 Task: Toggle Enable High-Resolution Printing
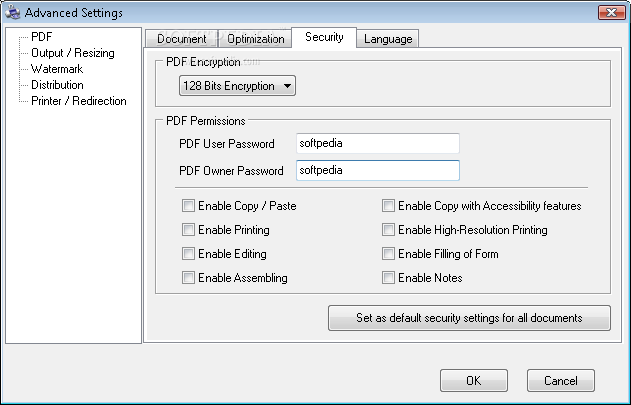388,229
